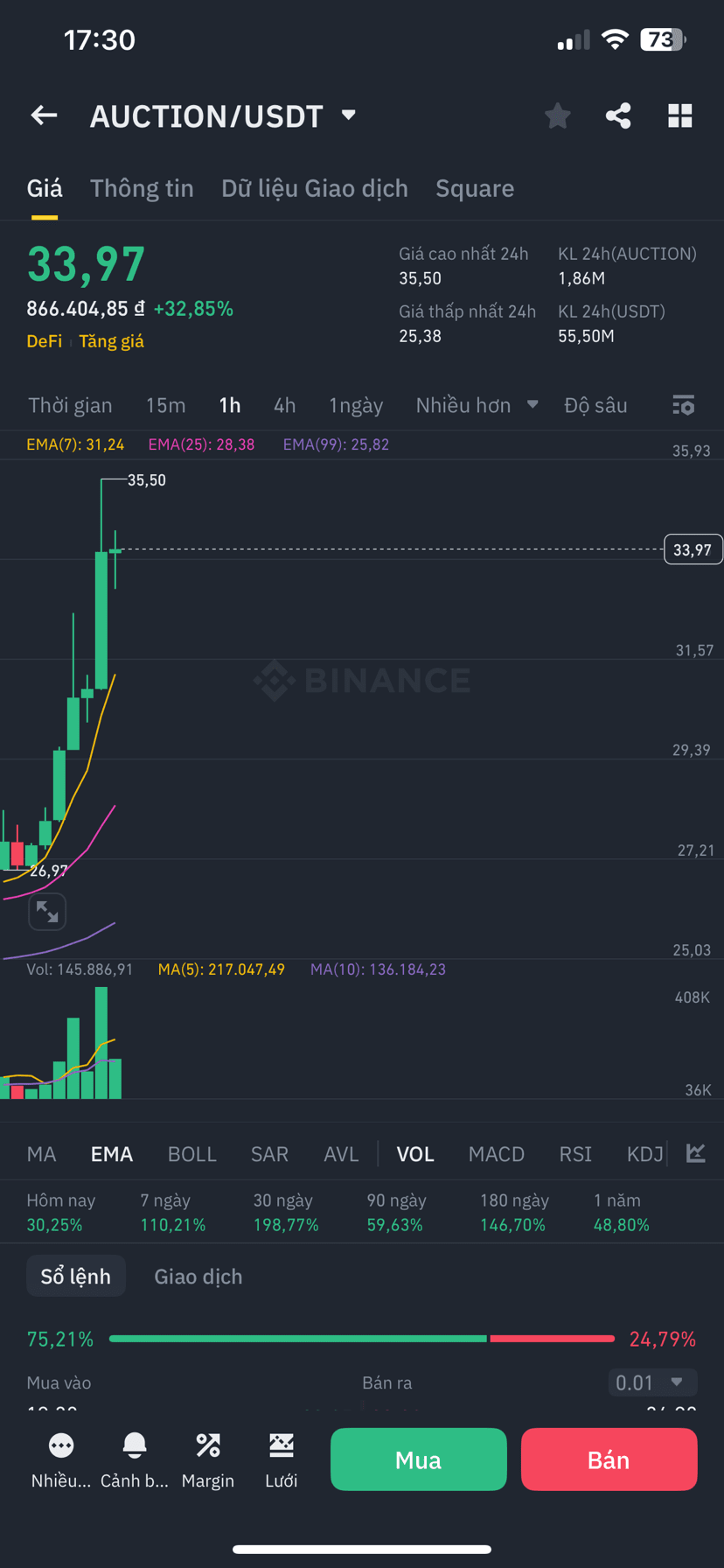Tap the green Mua buy button

[419, 1459]
